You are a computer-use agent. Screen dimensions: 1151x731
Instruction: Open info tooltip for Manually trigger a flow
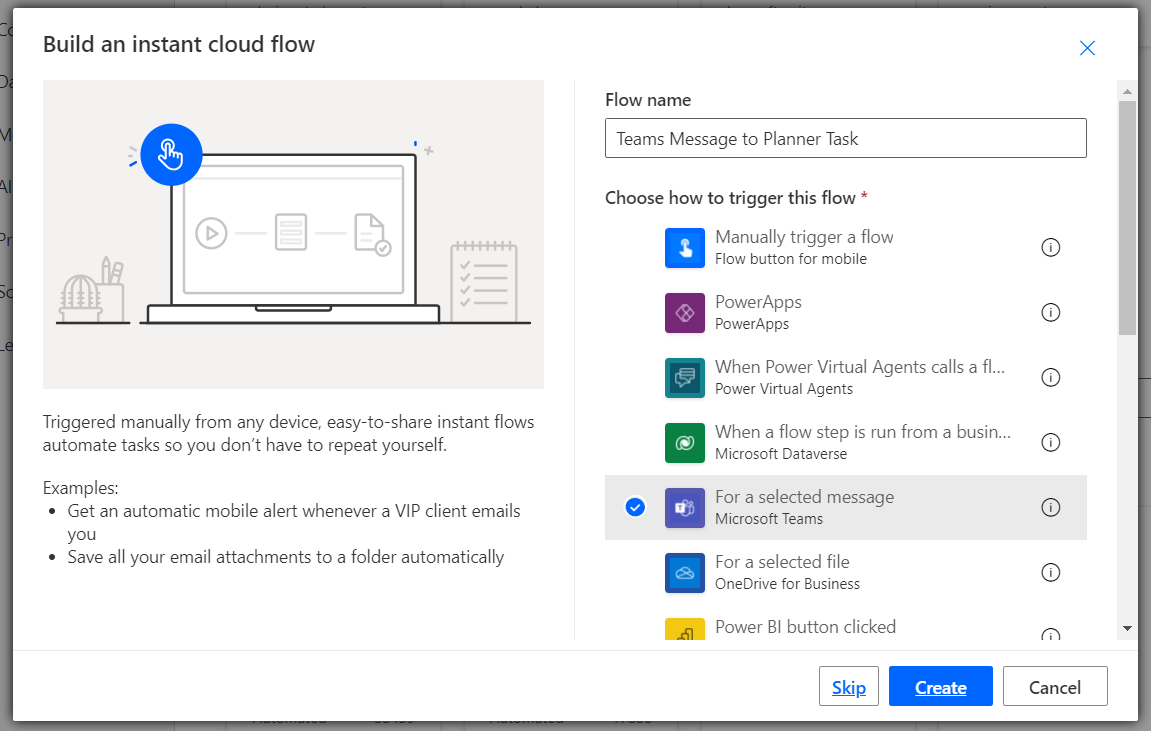click(1050, 247)
